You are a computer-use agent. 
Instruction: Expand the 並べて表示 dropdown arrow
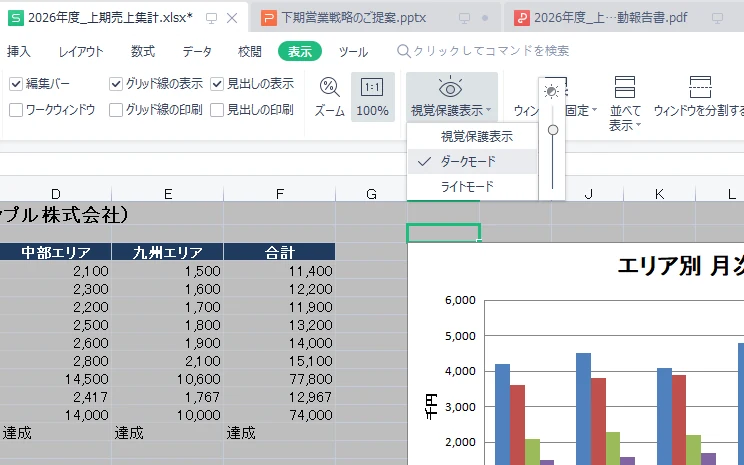(638, 125)
